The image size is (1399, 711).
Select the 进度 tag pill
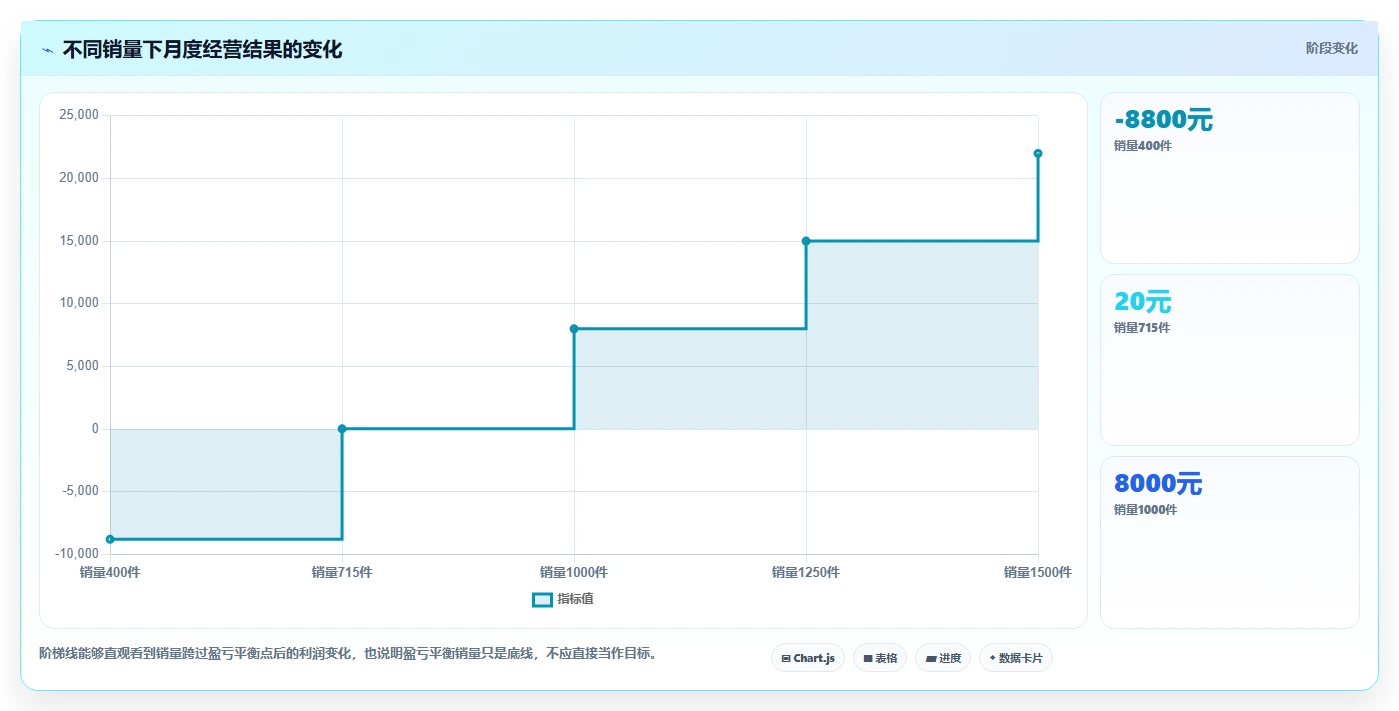coord(943,658)
